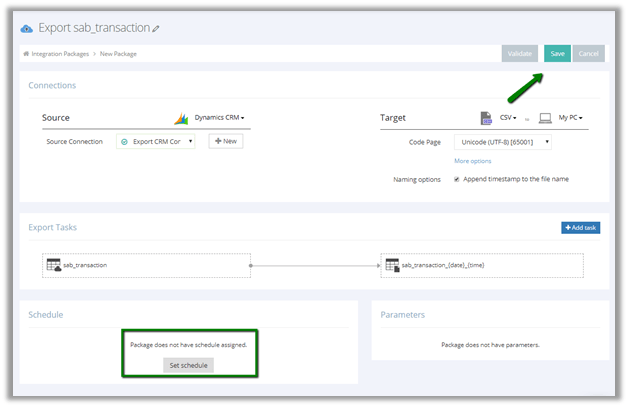Click the Set schedule button
The image size is (628, 407).
tap(188, 365)
